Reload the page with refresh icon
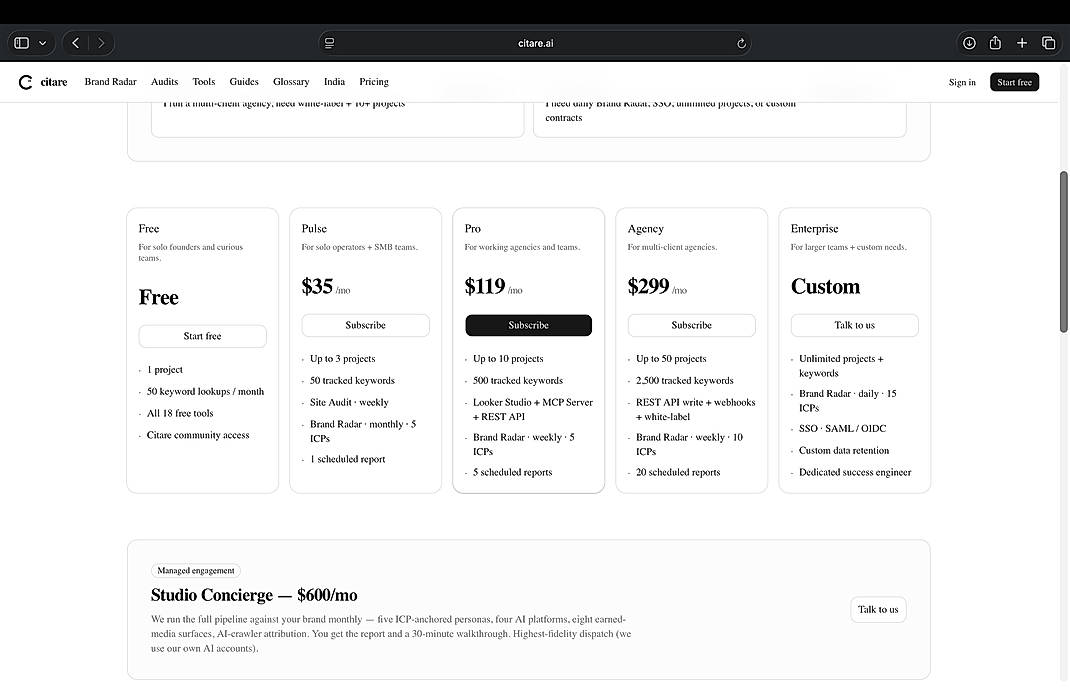Image resolution: width=1070 pixels, height=696 pixels. click(x=741, y=43)
